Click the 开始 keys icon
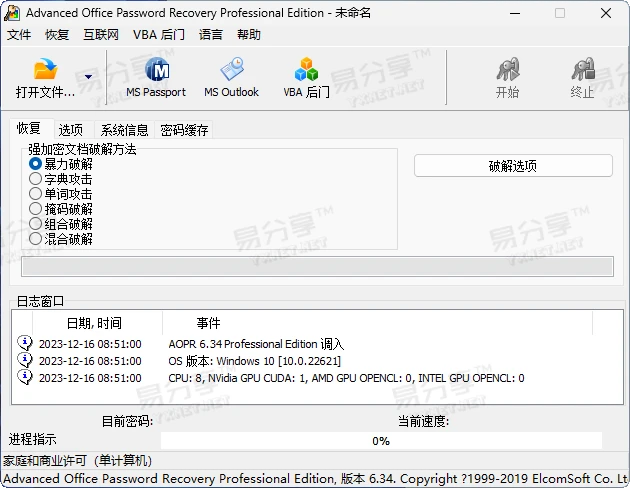630x488 pixels. tap(508, 69)
